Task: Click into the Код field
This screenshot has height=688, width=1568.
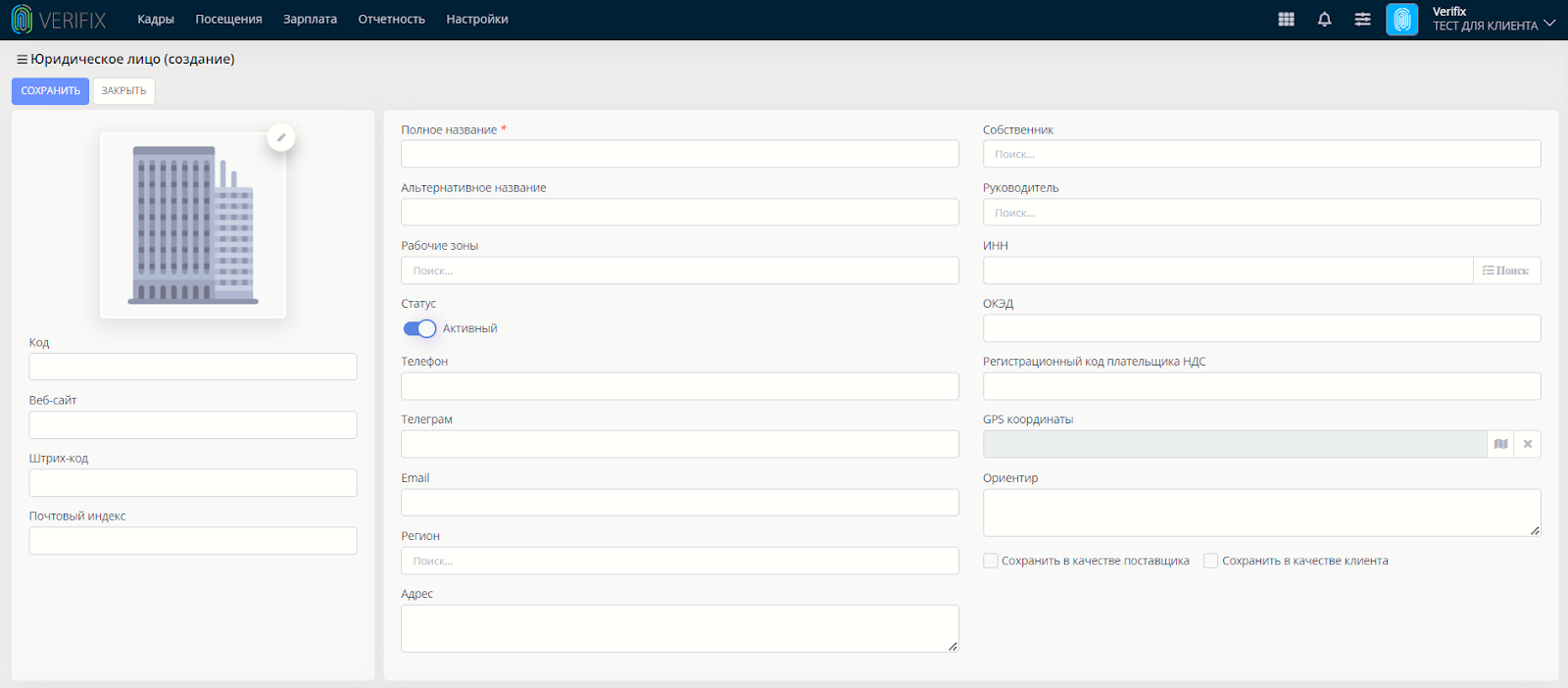Action: 193,367
